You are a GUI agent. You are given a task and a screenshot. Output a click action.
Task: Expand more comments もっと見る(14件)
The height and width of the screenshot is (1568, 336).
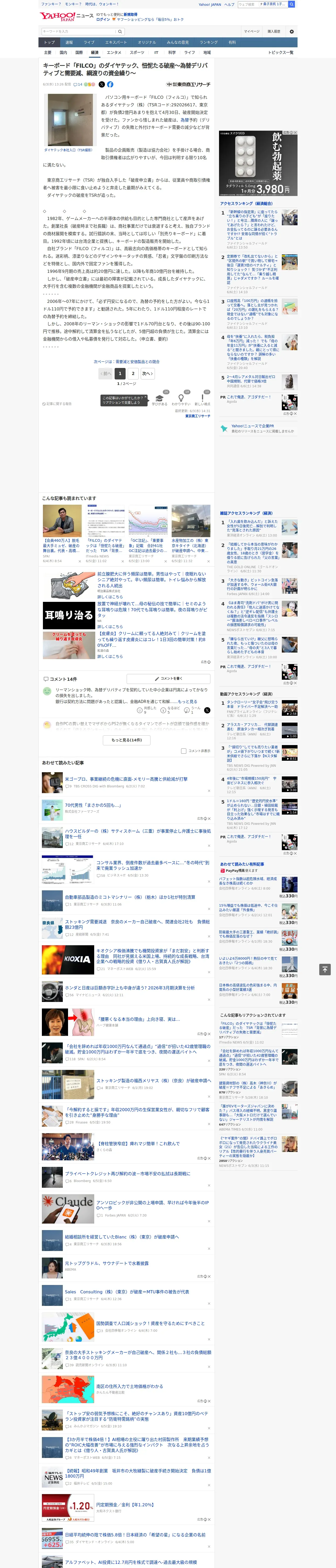pyautogui.click(x=127, y=740)
